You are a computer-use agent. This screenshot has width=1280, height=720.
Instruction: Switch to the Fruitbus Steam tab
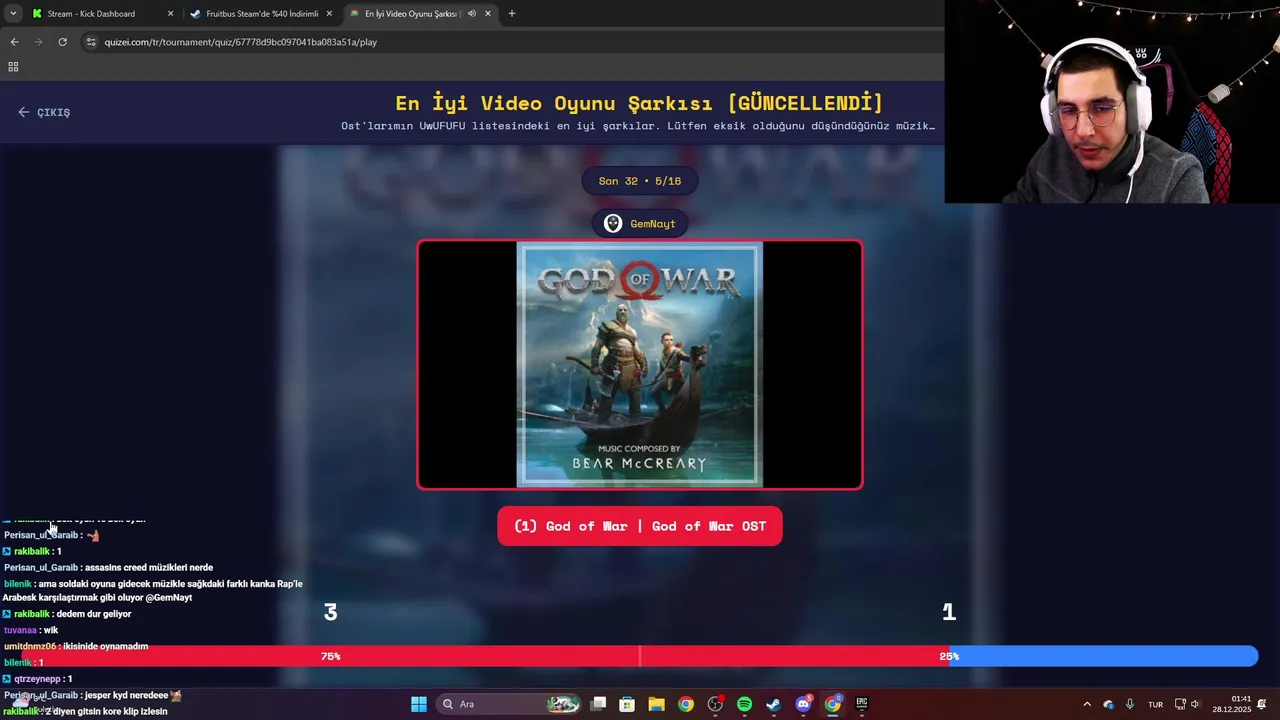[x=261, y=14]
